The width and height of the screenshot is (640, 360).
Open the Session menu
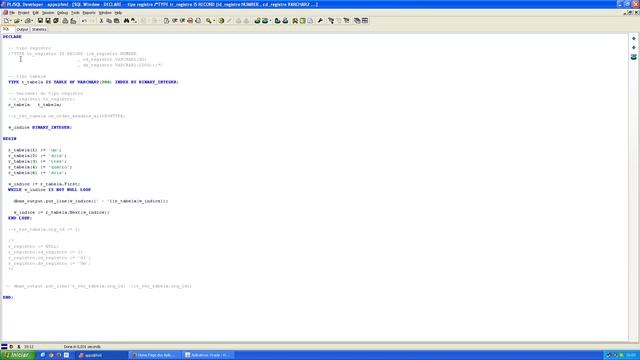(48, 13)
